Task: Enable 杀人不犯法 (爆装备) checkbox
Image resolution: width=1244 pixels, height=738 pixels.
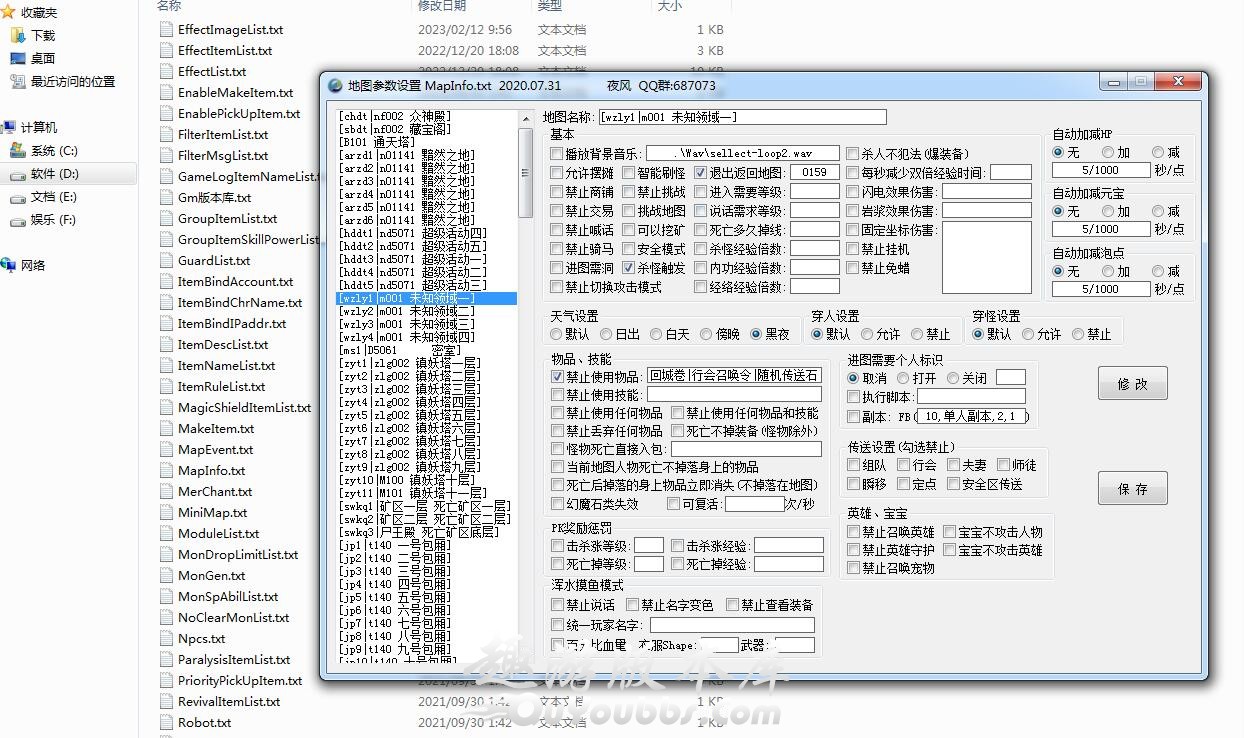Action: 853,154
